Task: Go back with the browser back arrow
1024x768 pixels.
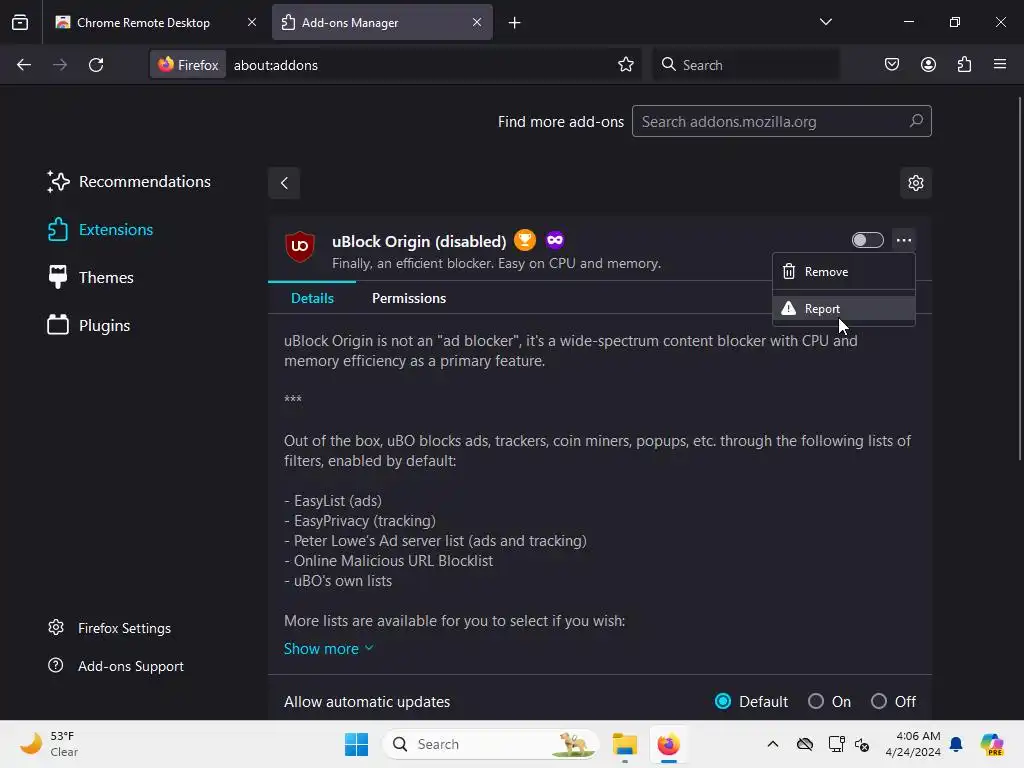Action: point(24,65)
